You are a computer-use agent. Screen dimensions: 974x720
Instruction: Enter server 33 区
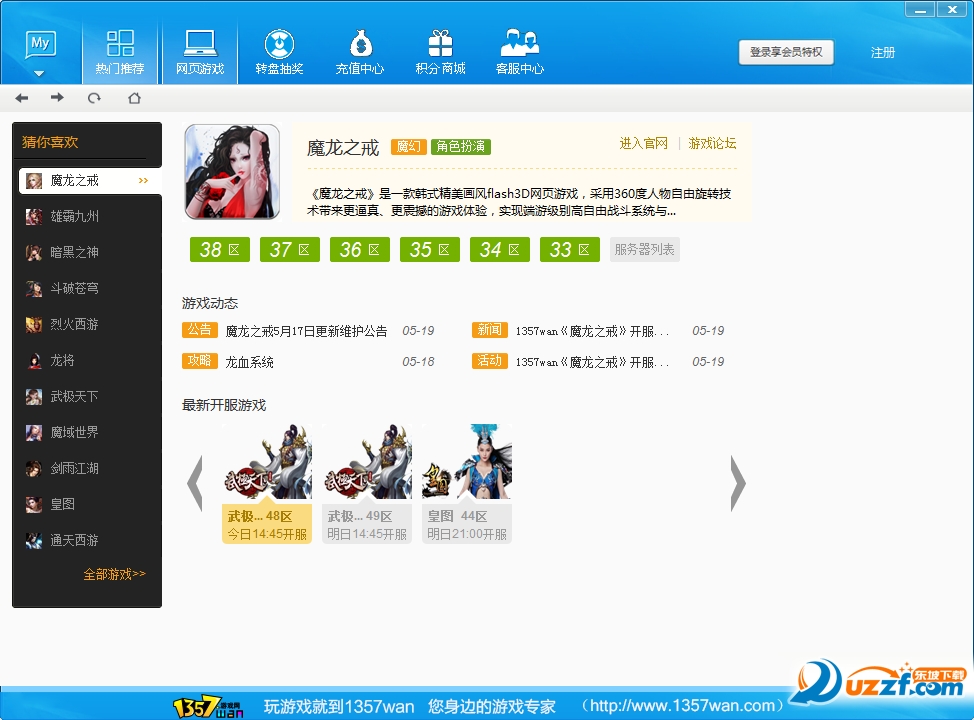[x=570, y=250]
